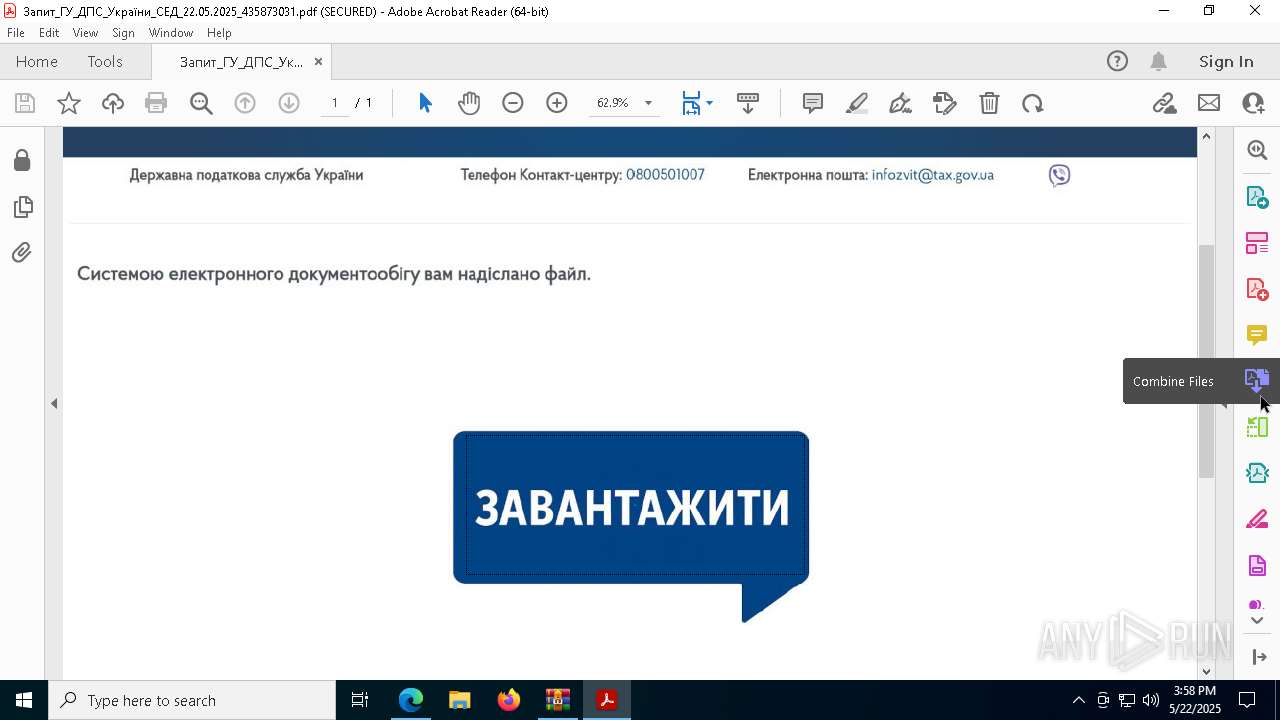Click the scroll up arrow of document
1280x720 pixels.
pos(1206,136)
